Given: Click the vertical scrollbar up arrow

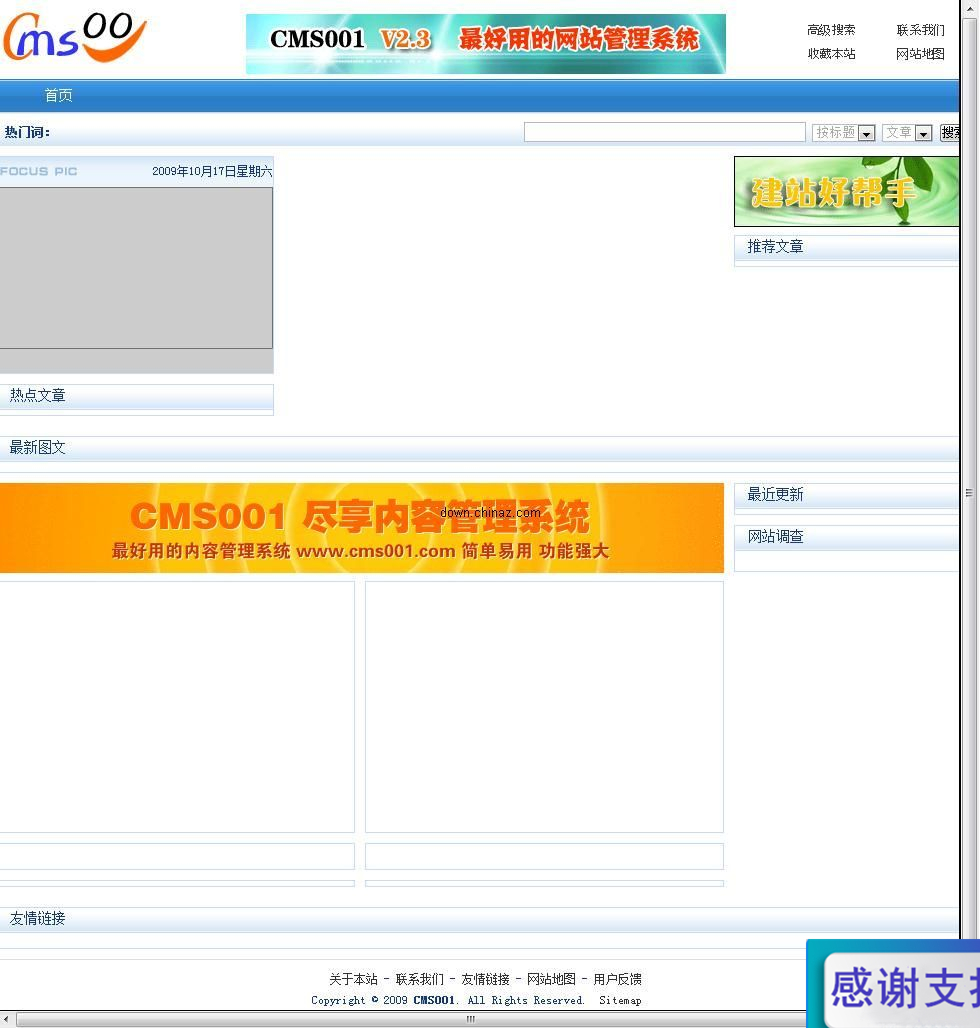Looking at the screenshot, I should point(970,8).
